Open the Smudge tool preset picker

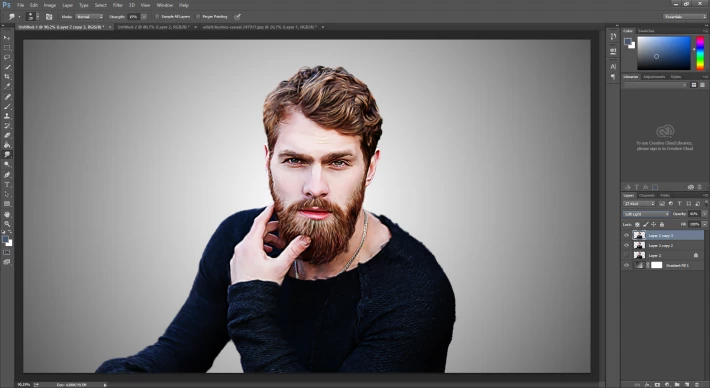coord(13,17)
